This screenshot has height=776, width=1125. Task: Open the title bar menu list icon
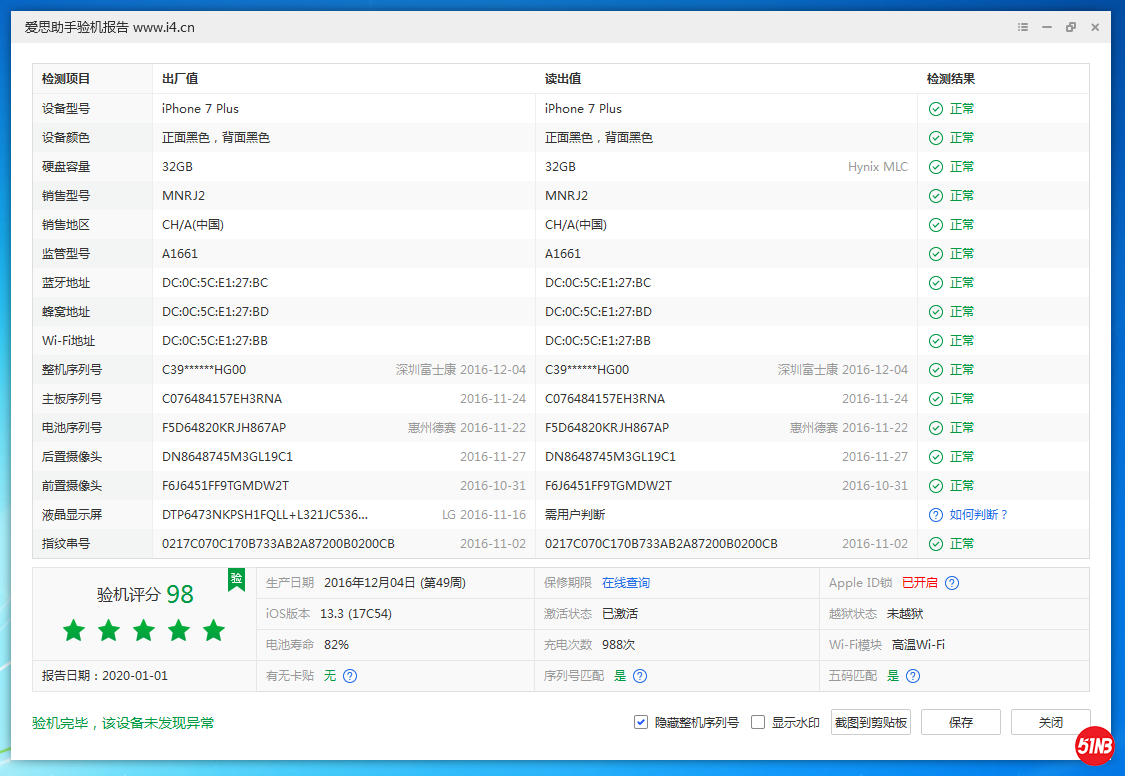[x=1023, y=27]
